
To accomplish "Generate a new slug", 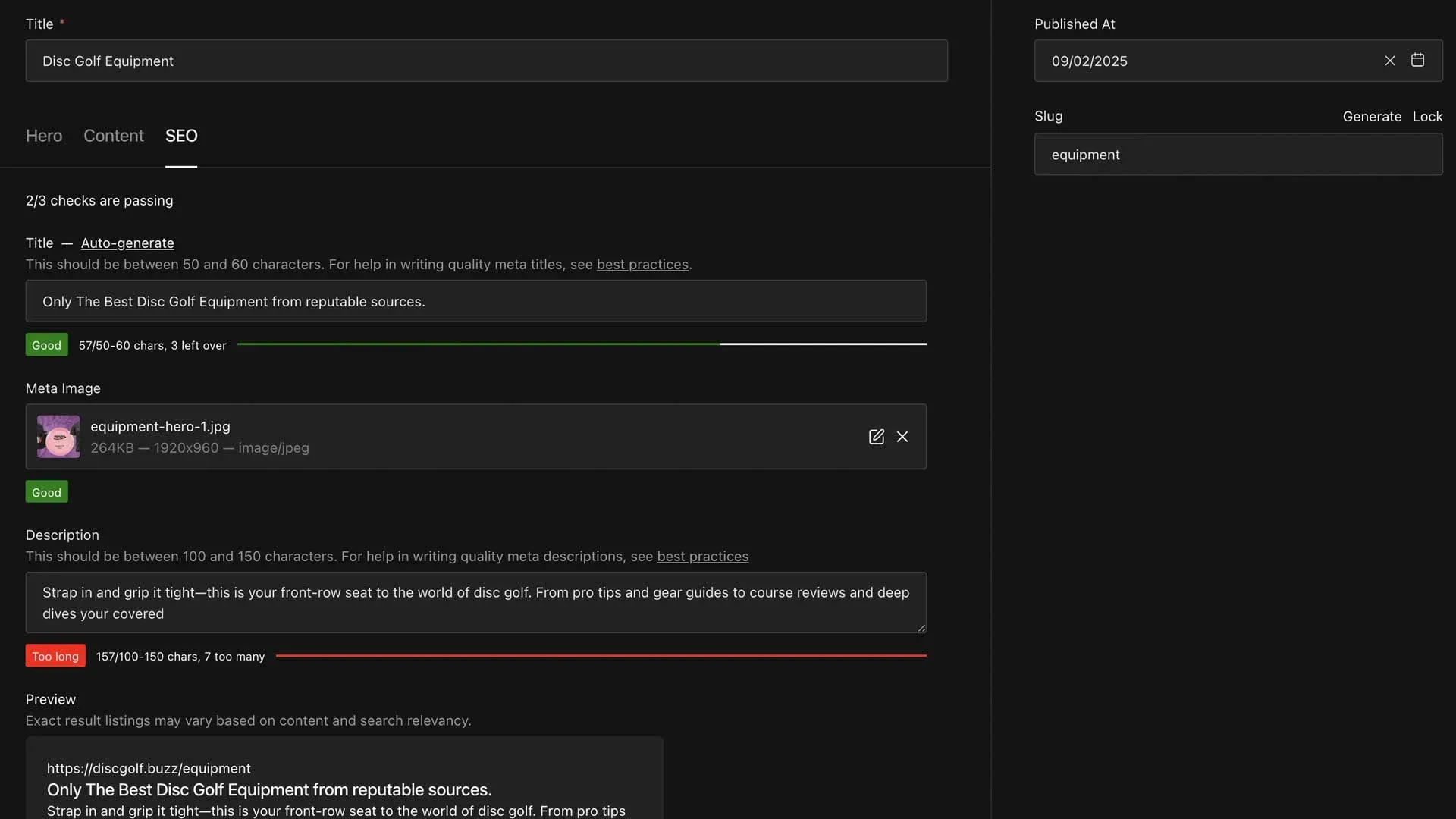I will (x=1372, y=116).
